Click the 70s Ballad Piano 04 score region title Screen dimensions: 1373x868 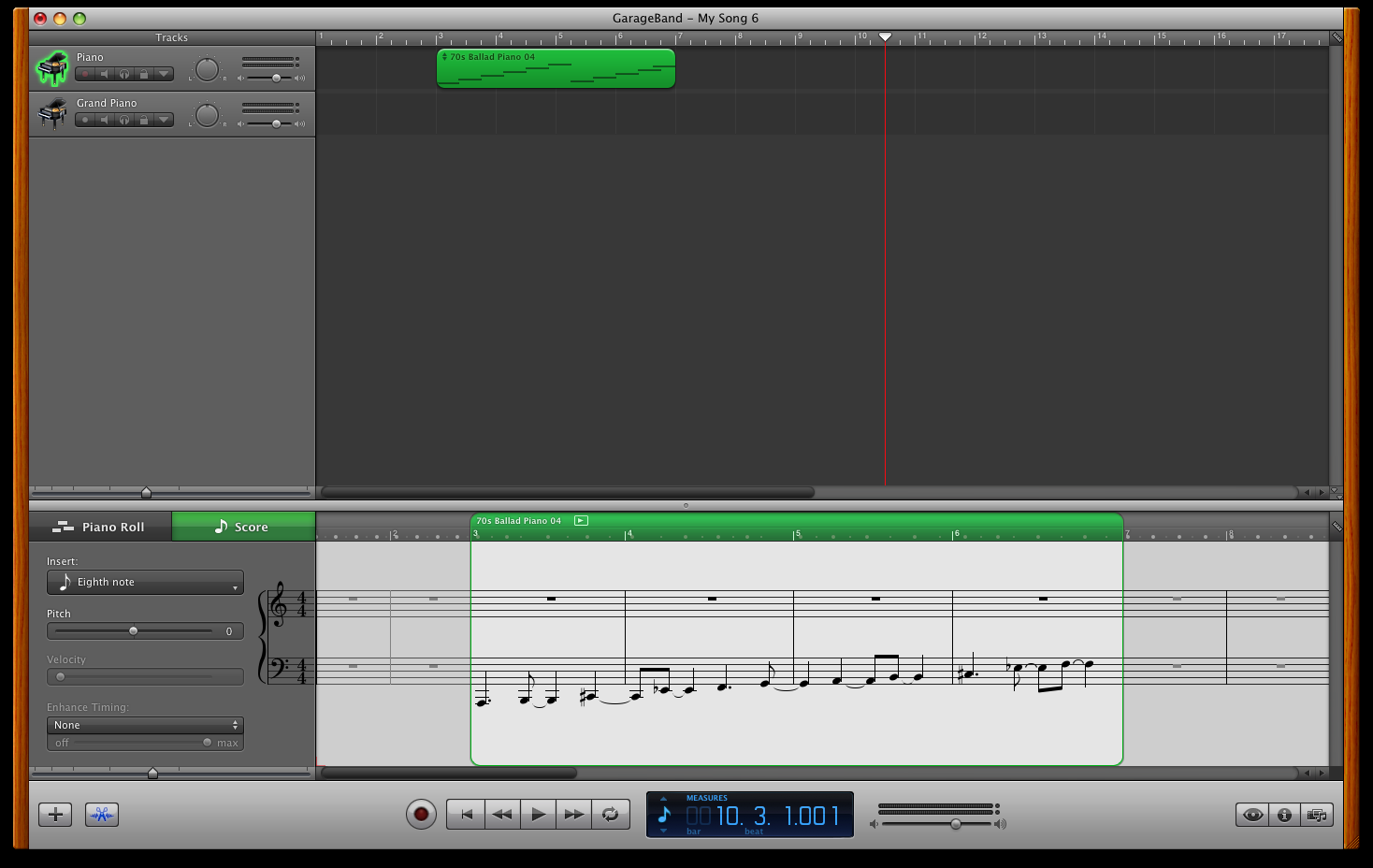point(519,521)
